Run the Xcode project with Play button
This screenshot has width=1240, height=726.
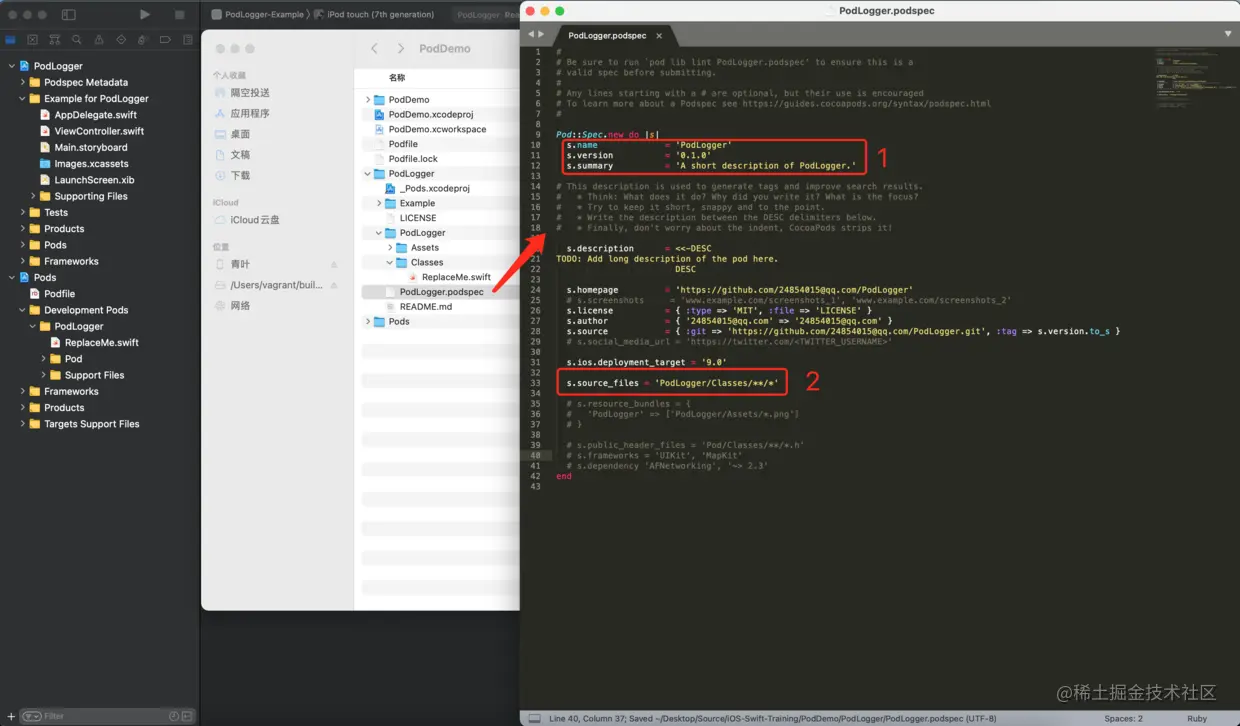click(145, 15)
